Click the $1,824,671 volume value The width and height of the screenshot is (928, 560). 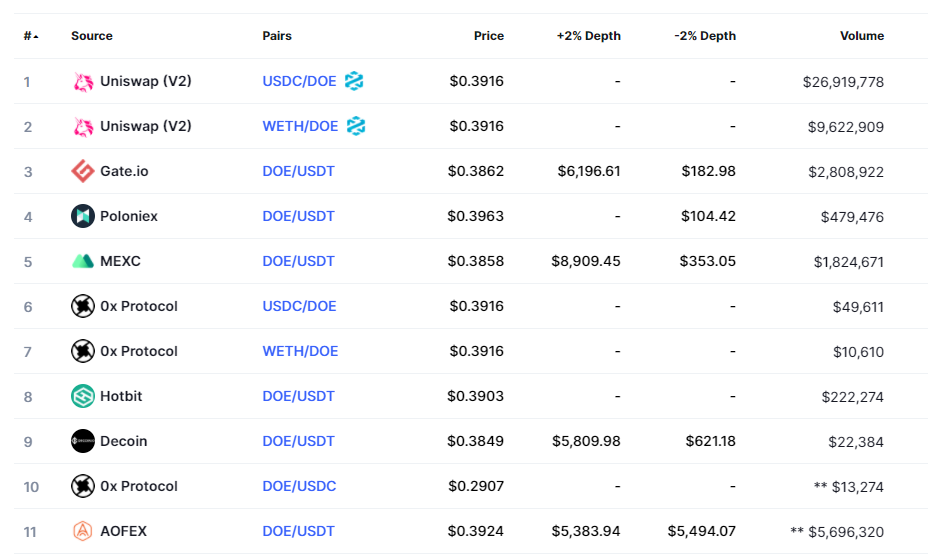point(849,262)
